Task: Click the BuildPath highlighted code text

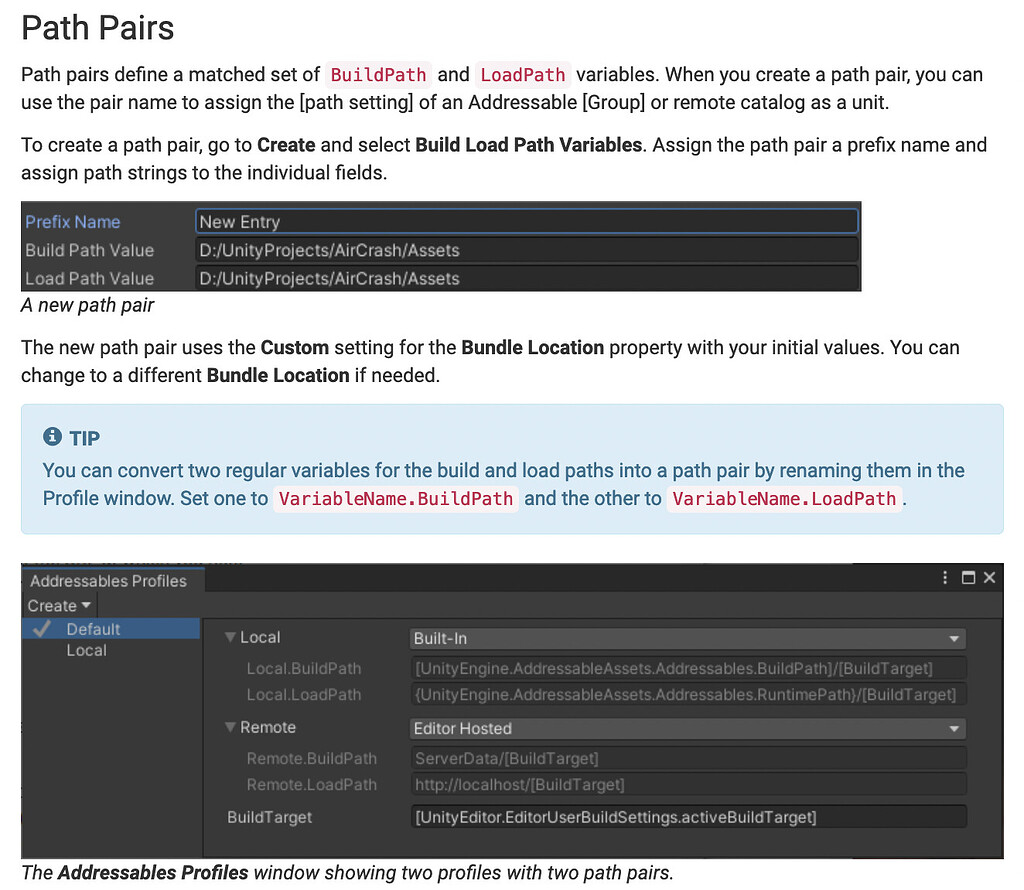Action: [x=378, y=74]
